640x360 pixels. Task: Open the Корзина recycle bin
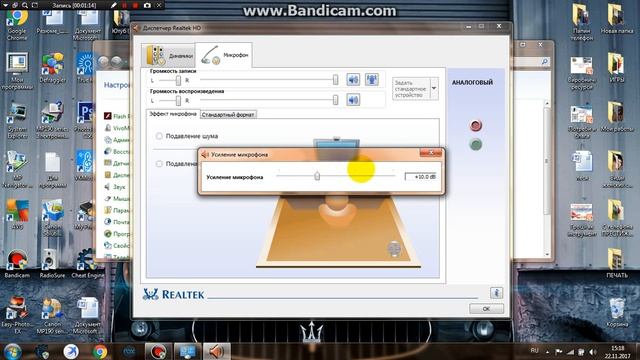tap(617, 313)
